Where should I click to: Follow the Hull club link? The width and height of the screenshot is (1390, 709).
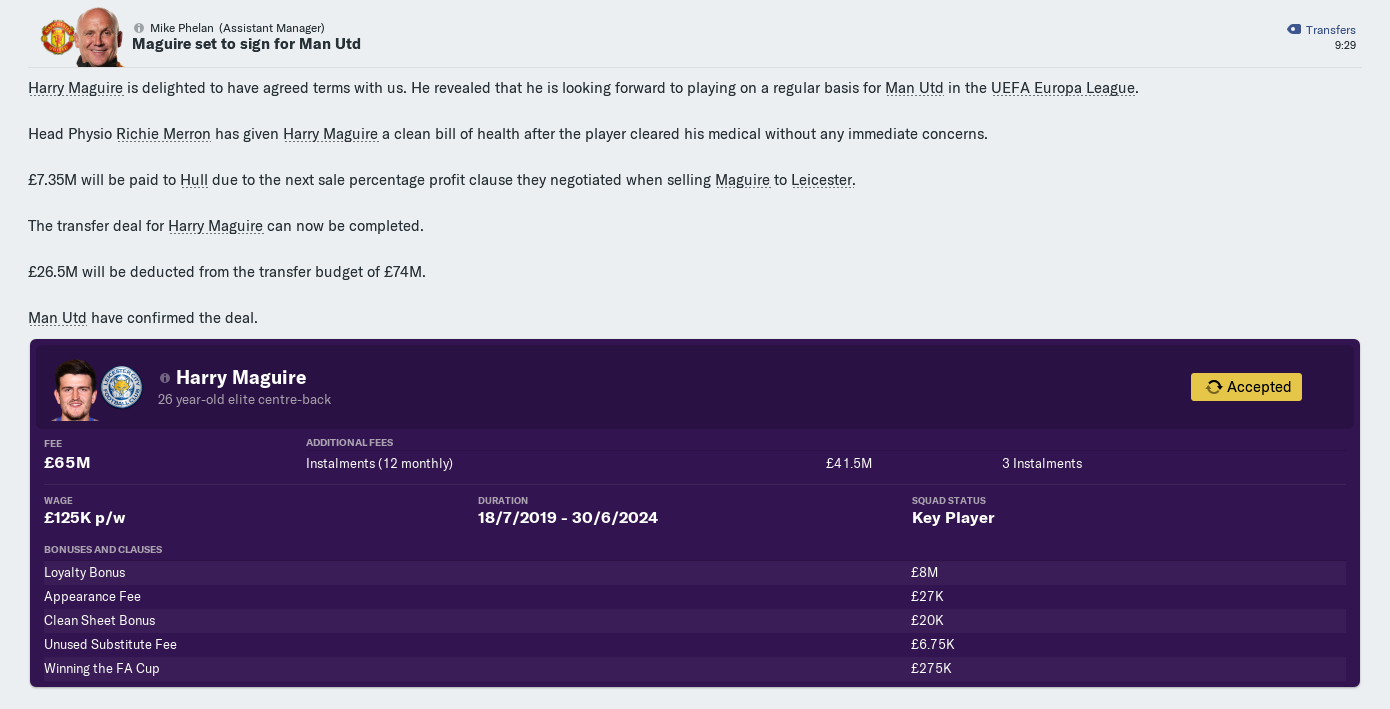pyautogui.click(x=194, y=180)
